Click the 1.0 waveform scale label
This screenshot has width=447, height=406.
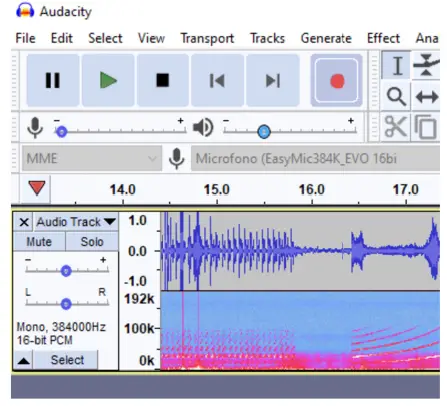137,221
